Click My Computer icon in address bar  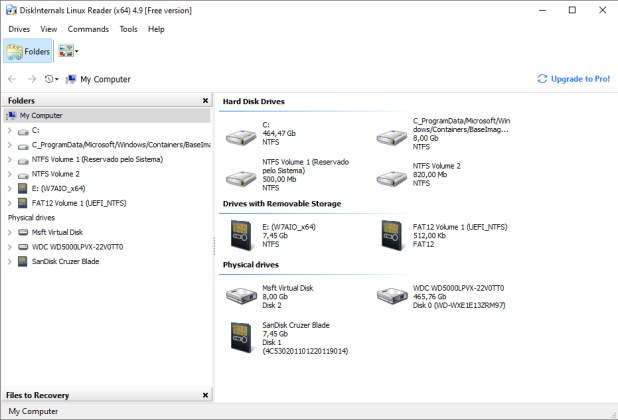[x=71, y=79]
